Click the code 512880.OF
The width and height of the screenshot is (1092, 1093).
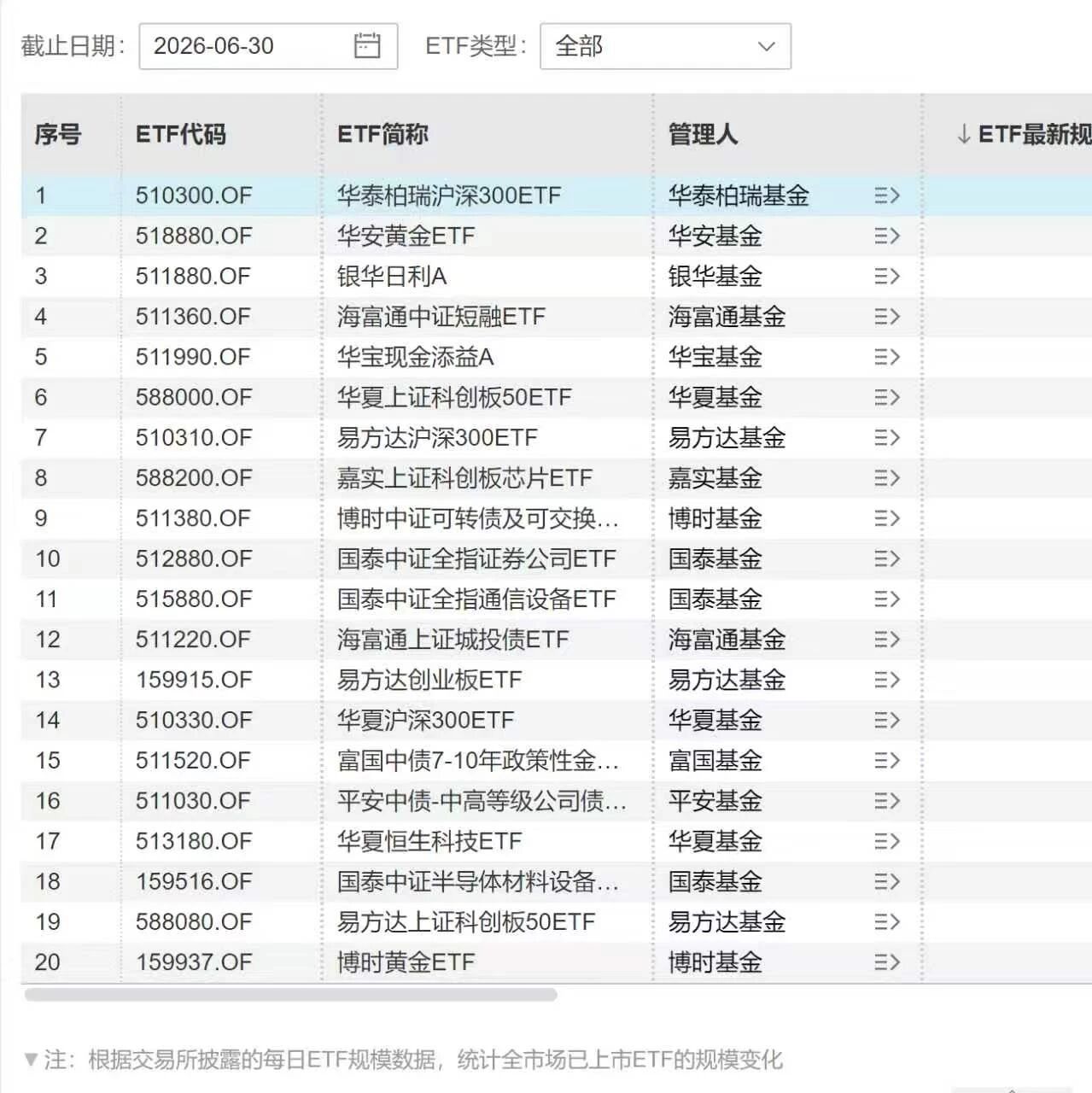194,558
